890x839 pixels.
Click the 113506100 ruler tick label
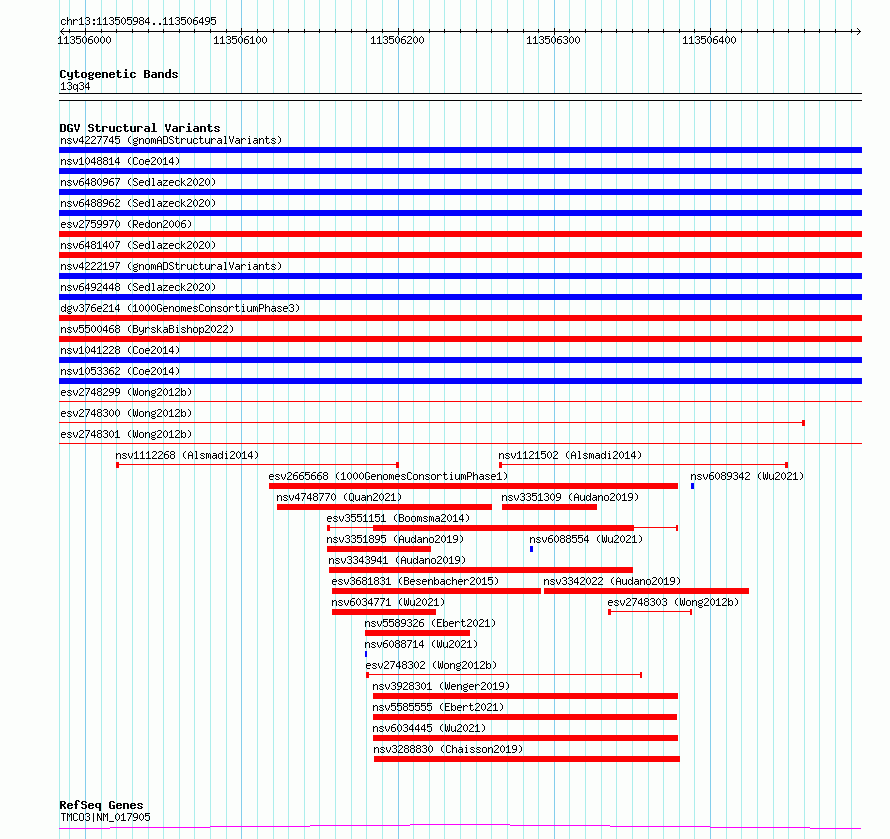(x=240, y=40)
